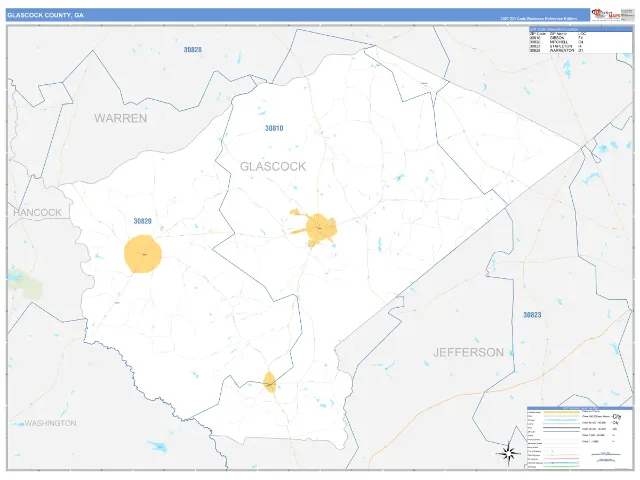This screenshot has height=480, width=640.
Task: Click the small southern orange city area
Action: 270,382
